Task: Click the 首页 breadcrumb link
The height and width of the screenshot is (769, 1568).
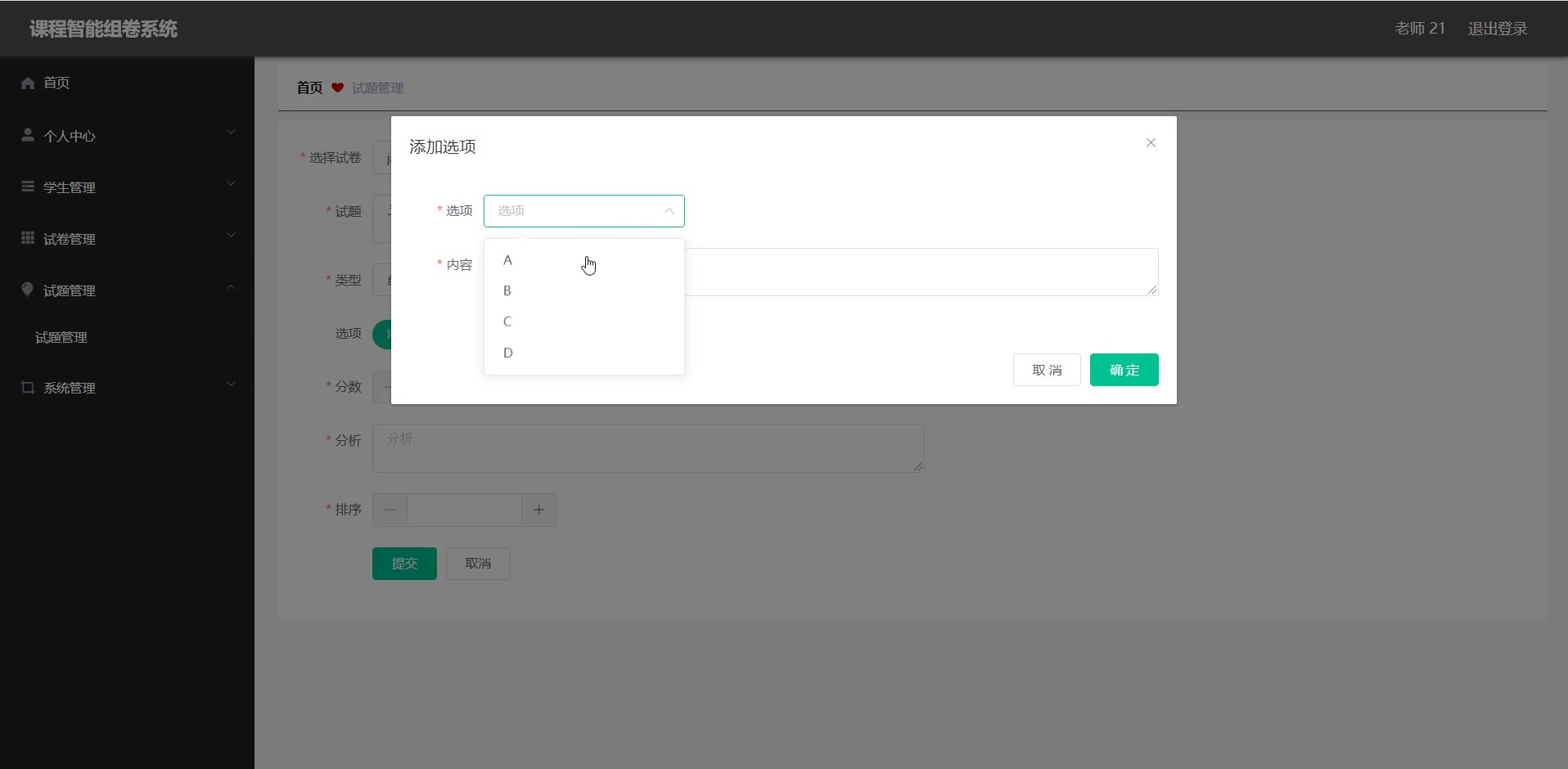Action: coord(309,88)
